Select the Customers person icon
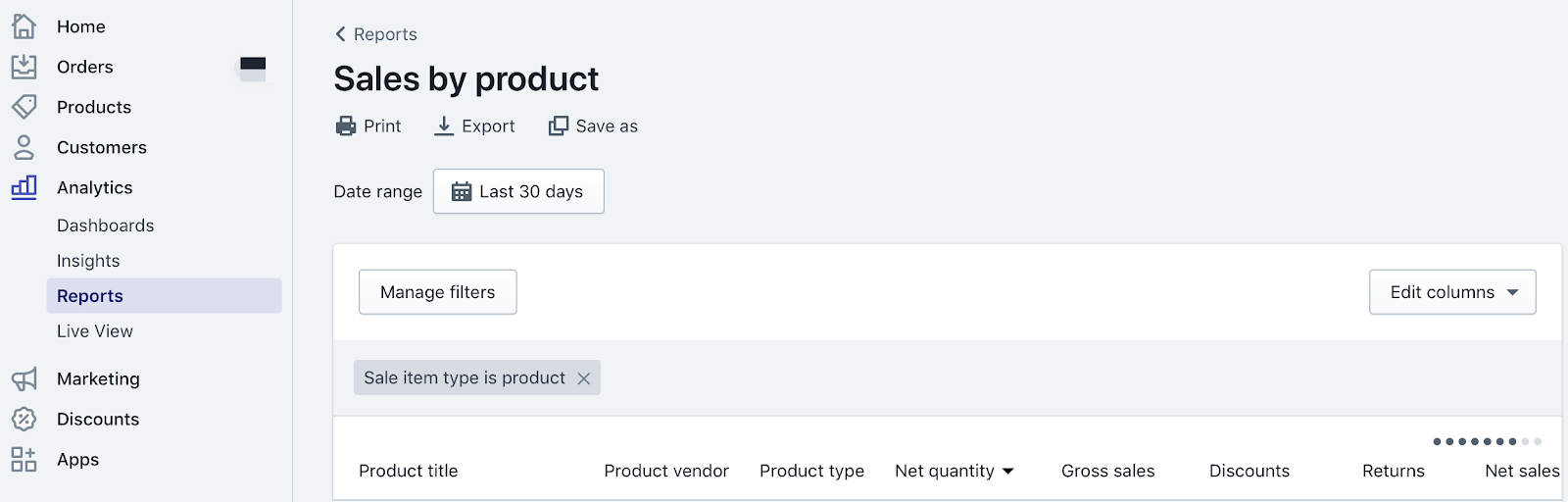 (x=24, y=147)
